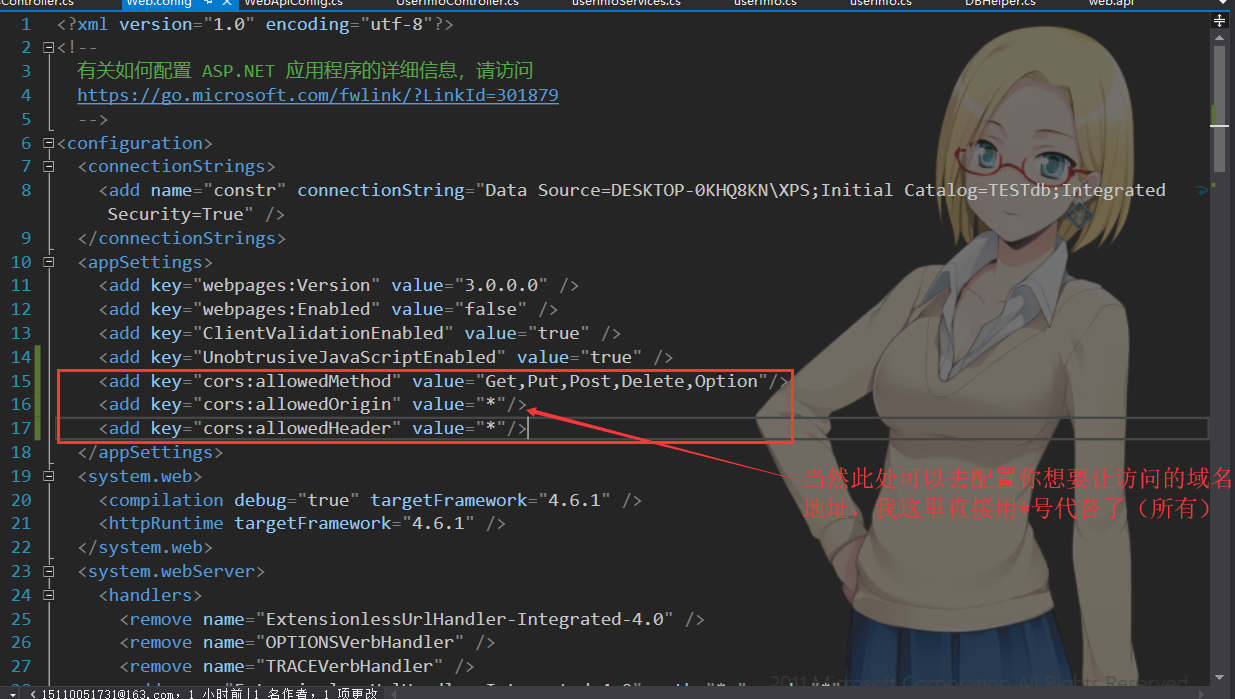Click the vertical scrollbar thumb

pyautogui.click(x=1220, y=107)
